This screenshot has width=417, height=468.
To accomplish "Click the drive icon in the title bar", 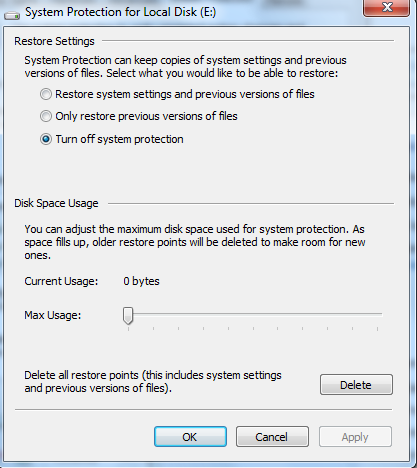I will (x=12, y=15).
